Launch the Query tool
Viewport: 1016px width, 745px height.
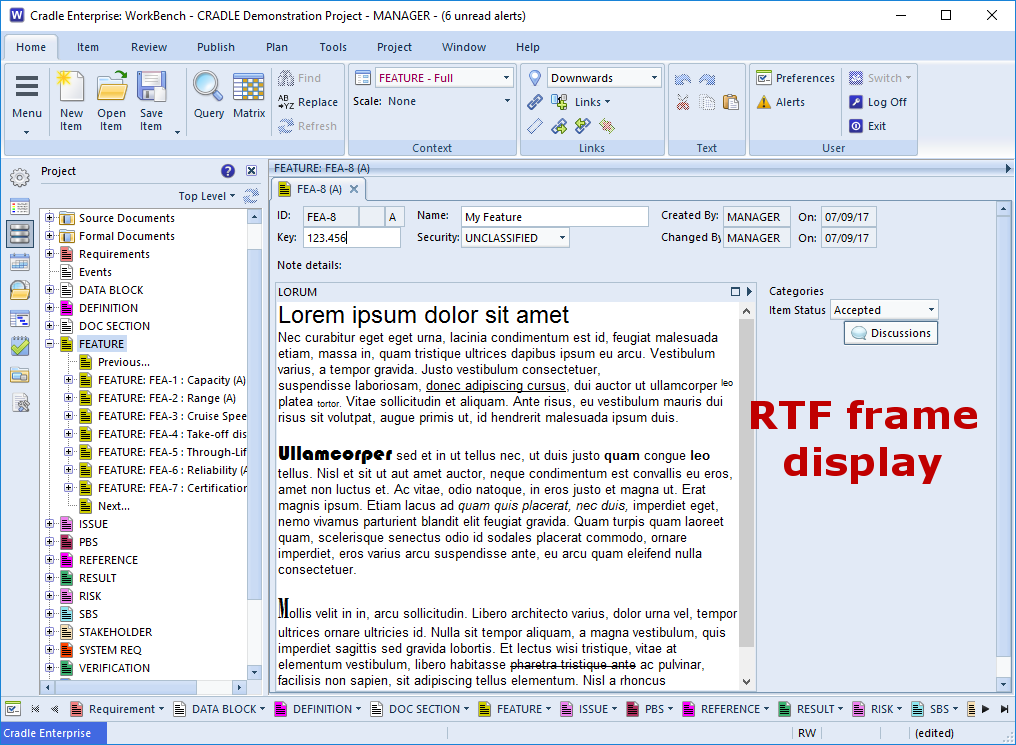209,95
